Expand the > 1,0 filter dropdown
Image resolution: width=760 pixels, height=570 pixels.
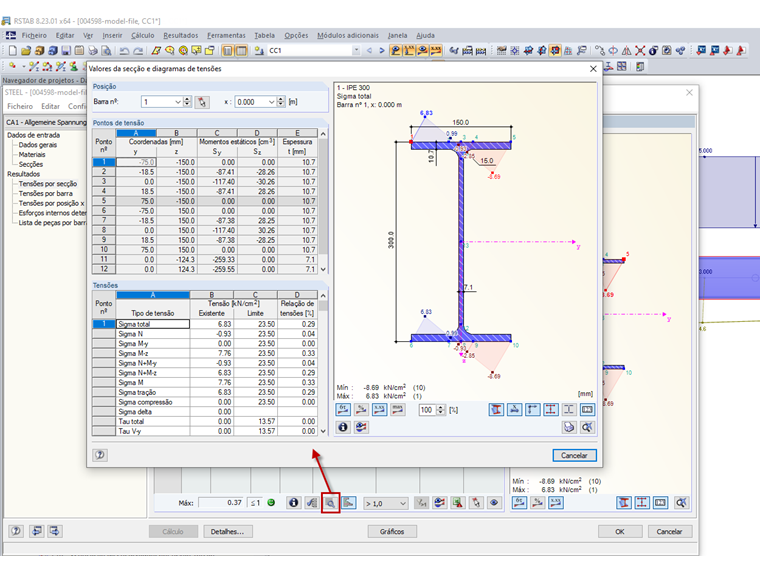pos(402,503)
